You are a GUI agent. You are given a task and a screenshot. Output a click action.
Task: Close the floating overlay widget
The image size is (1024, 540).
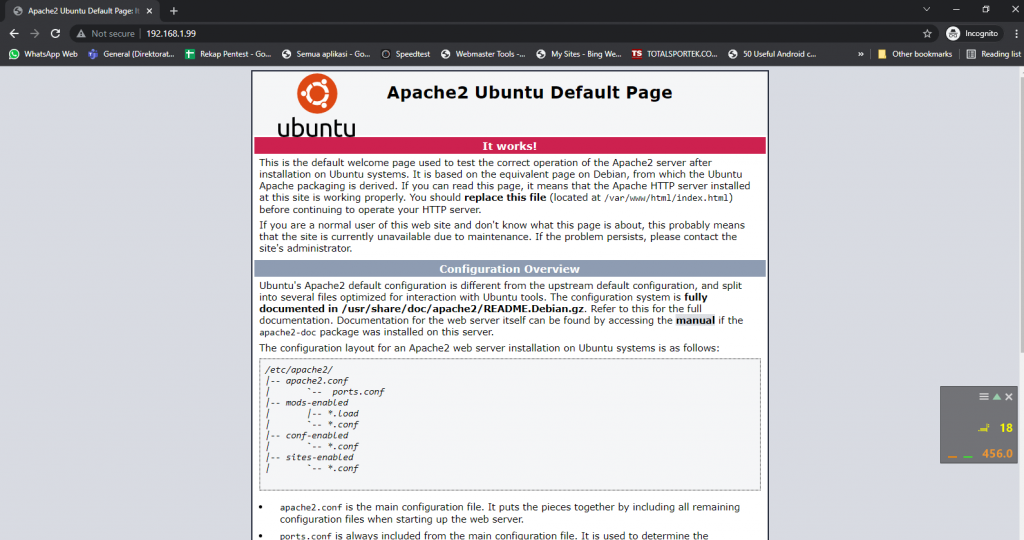coord(1009,397)
